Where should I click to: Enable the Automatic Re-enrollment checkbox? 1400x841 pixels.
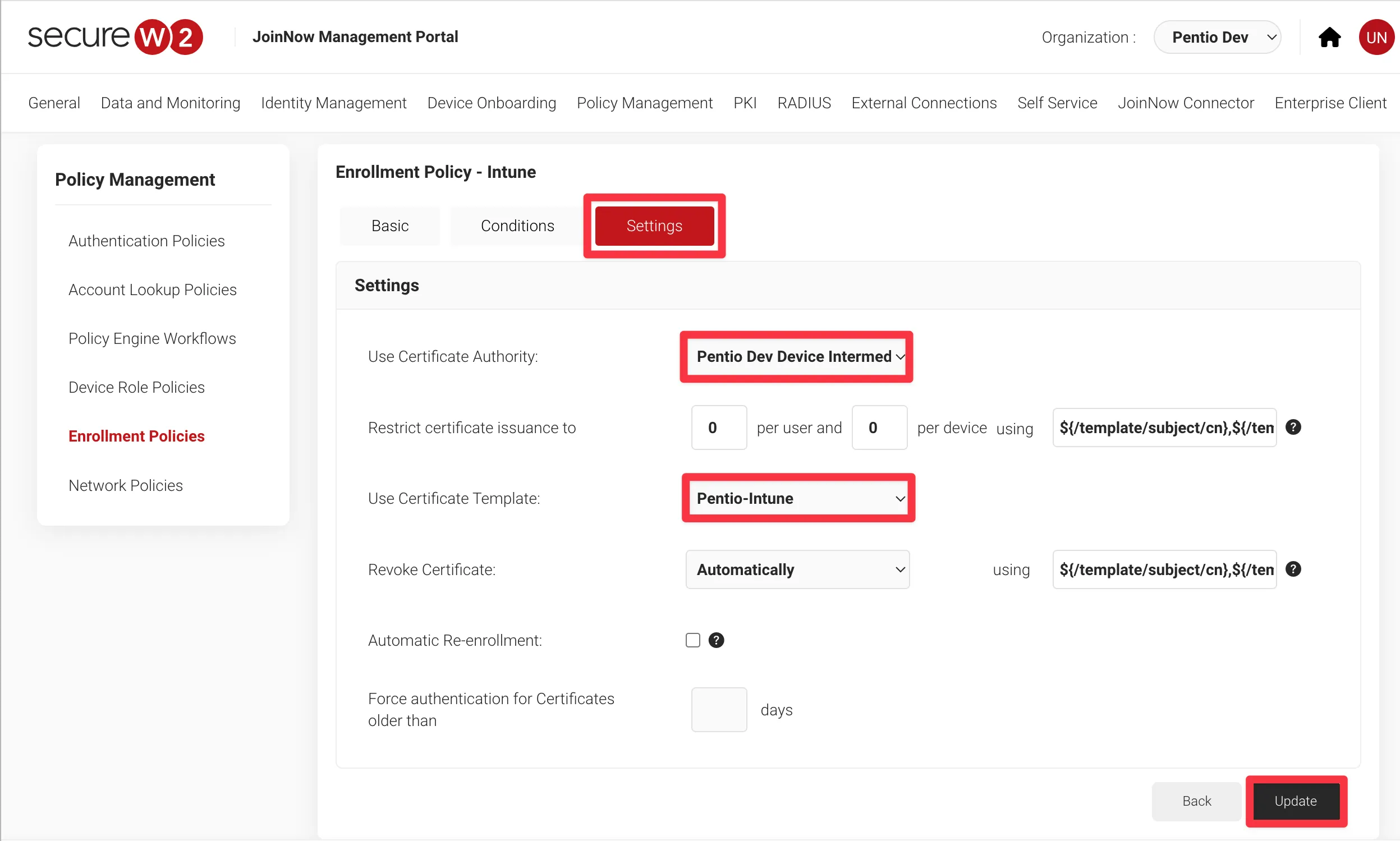click(692, 640)
